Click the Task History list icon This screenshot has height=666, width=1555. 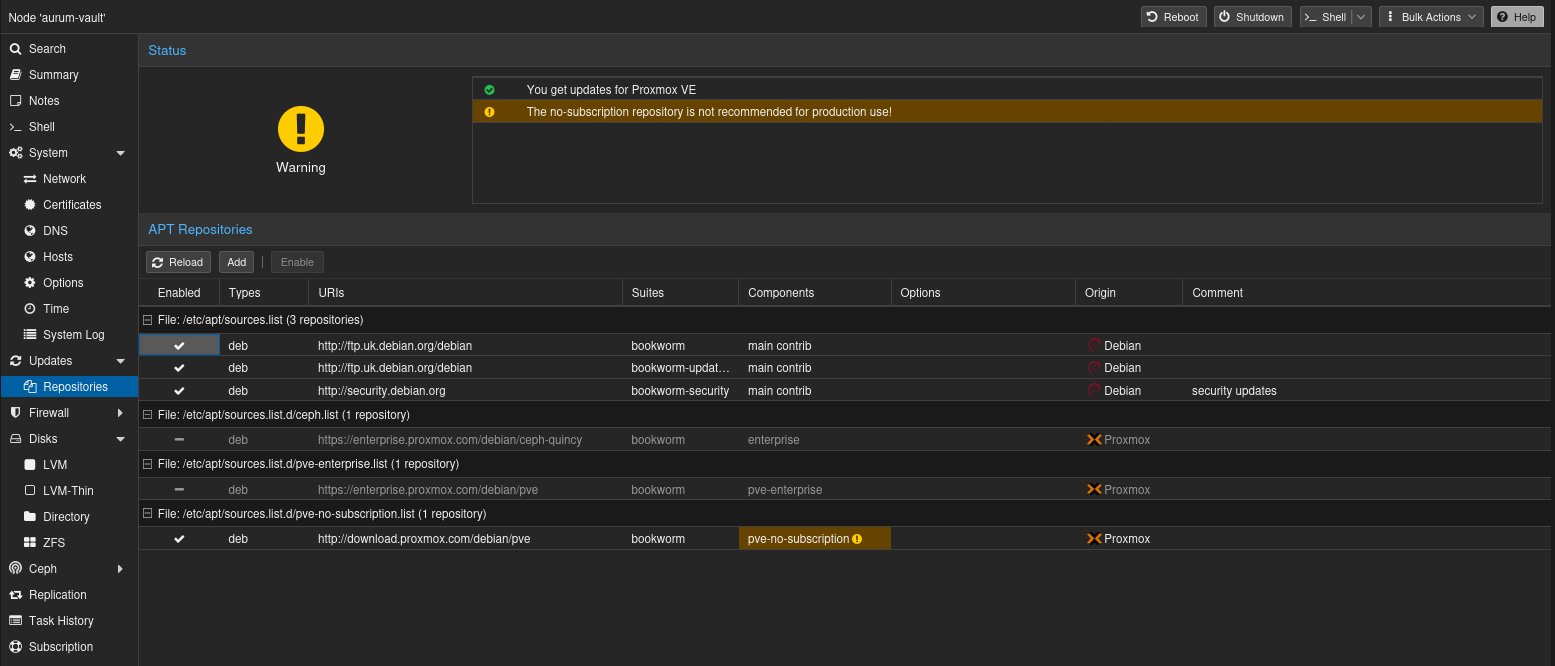15,621
